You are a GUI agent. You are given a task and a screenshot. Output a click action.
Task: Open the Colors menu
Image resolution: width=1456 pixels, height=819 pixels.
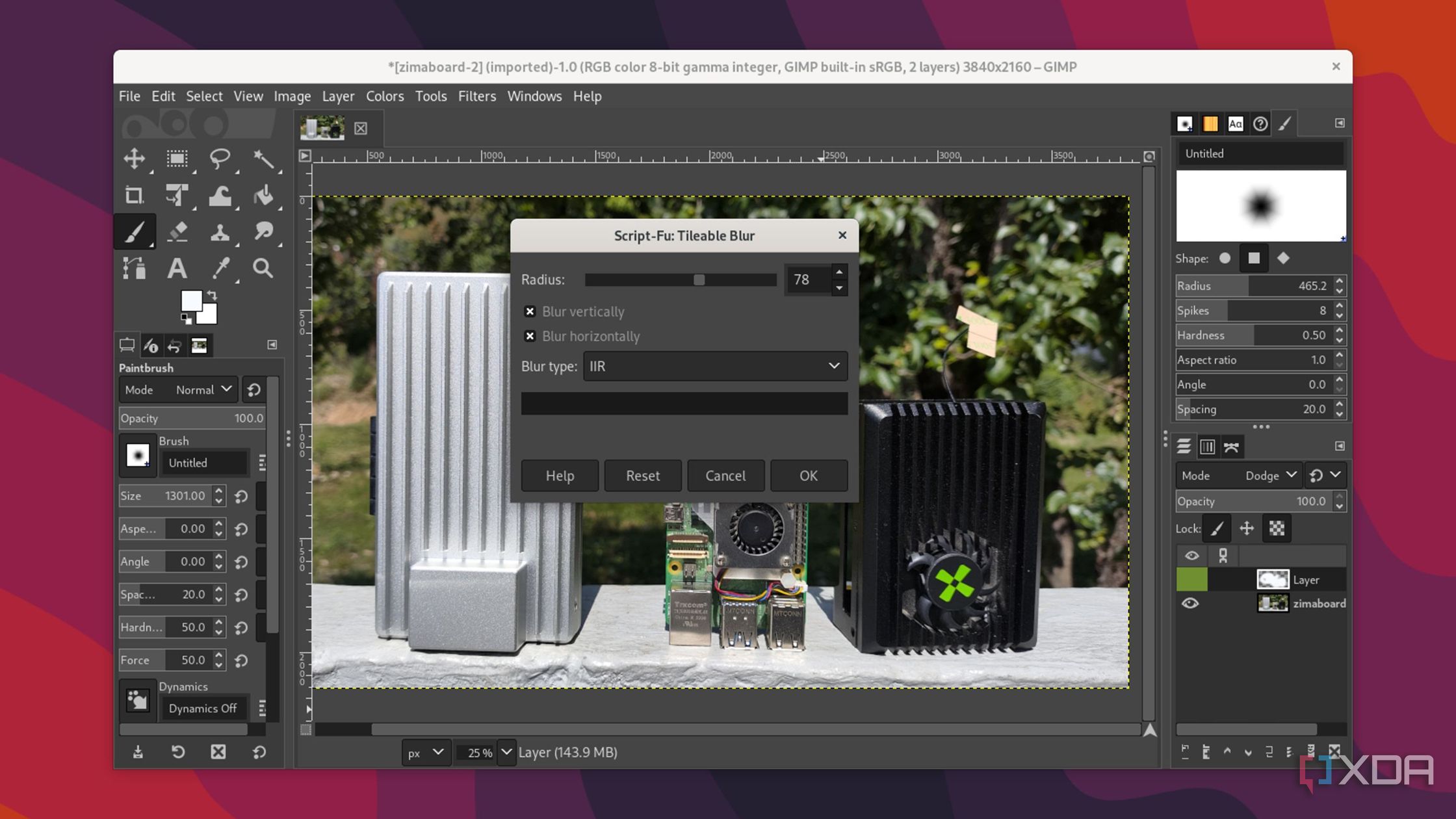click(x=384, y=96)
